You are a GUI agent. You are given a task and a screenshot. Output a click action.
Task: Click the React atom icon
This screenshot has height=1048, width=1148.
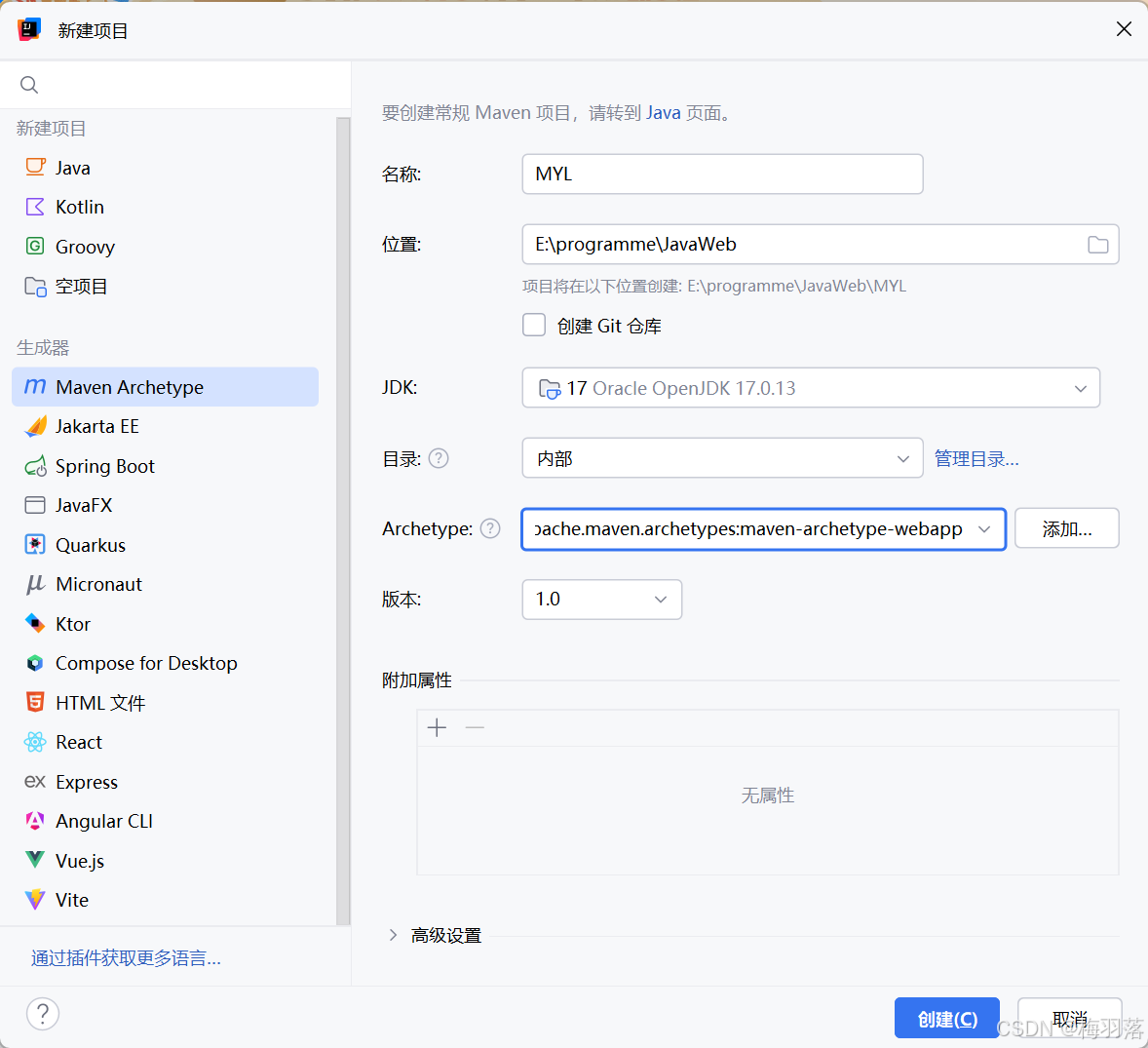tap(35, 742)
